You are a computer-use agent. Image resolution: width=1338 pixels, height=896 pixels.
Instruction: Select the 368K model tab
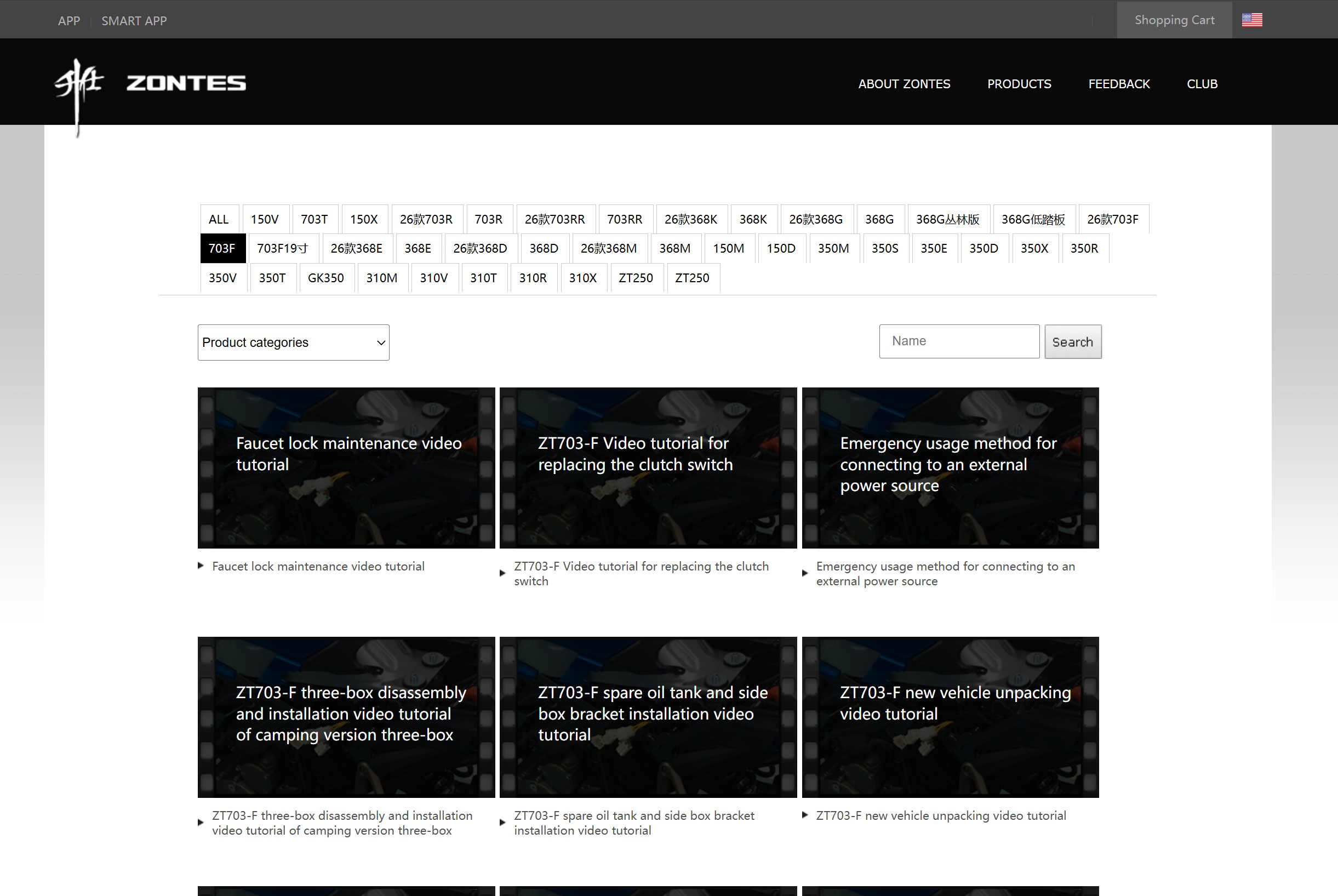pyautogui.click(x=753, y=219)
